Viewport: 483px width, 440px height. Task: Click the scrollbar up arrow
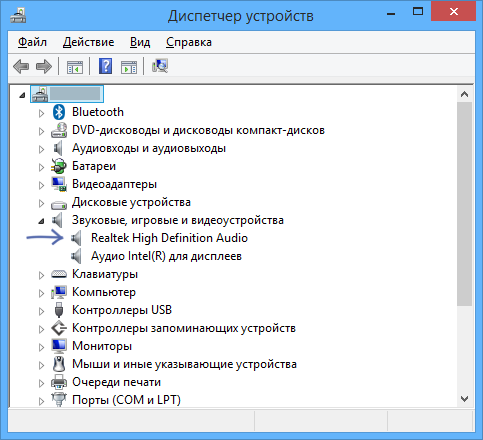click(464, 94)
